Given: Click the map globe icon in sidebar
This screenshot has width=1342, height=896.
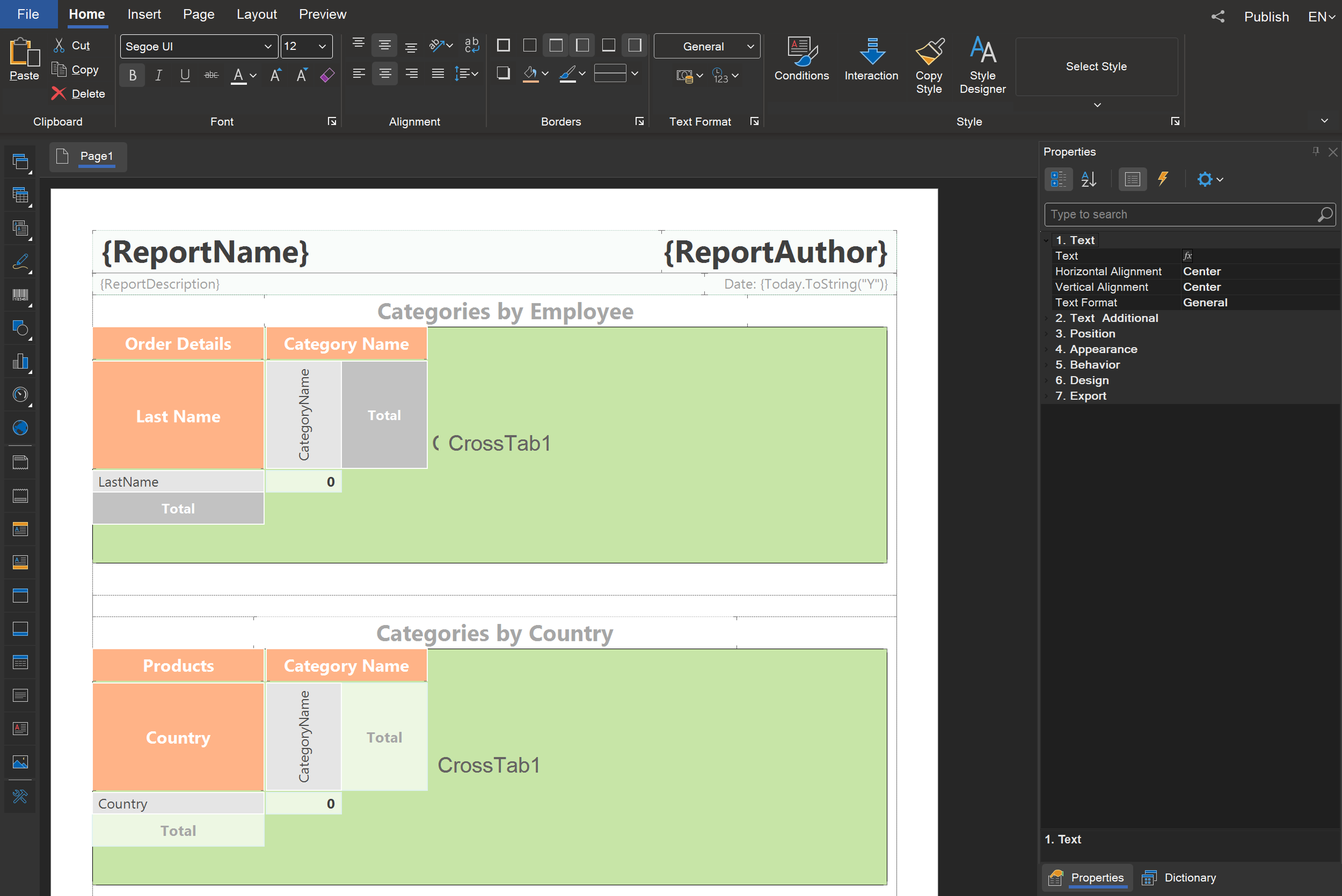Looking at the screenshot, I should click(20, 428).
